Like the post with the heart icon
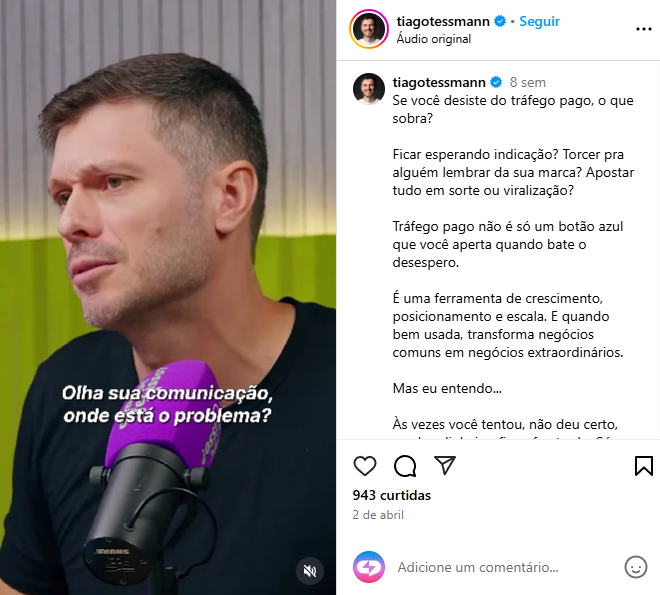Image resolution: width=660 pixels, height=595 pixels. pos(365,466)
